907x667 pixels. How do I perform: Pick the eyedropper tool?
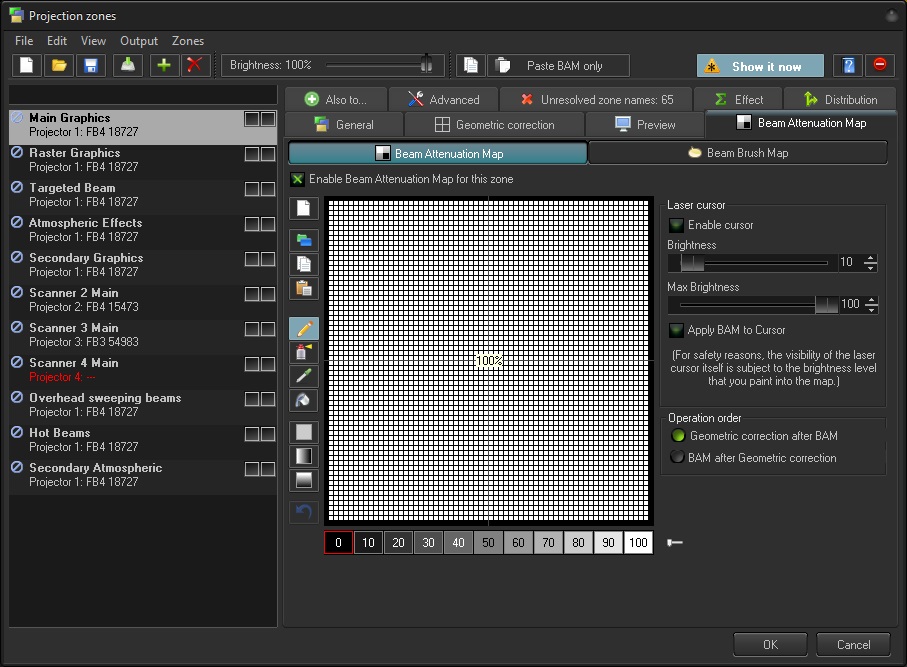pyautogui.click(x=305, y=376)
